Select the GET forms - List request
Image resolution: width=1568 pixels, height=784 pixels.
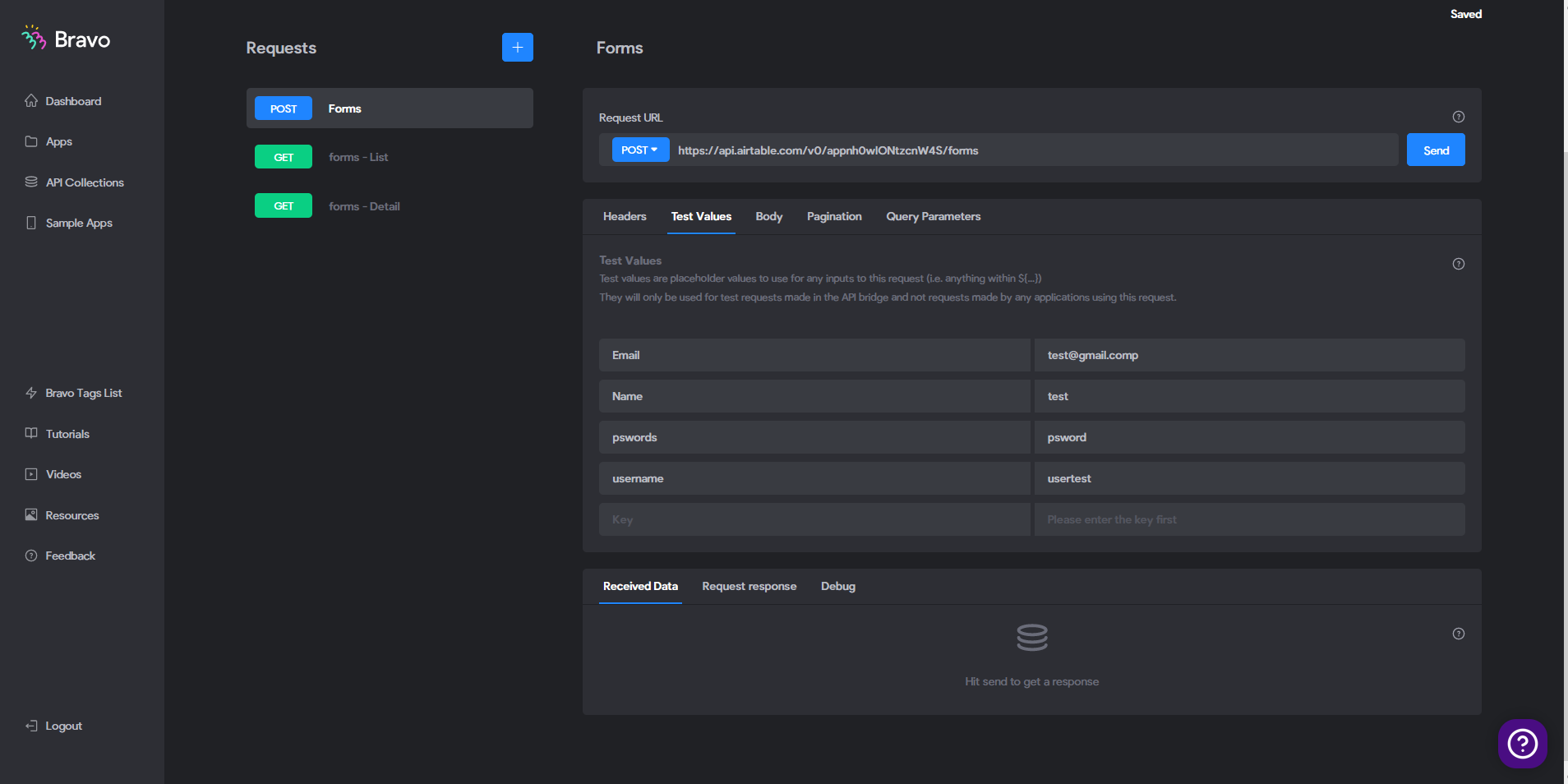390,156
